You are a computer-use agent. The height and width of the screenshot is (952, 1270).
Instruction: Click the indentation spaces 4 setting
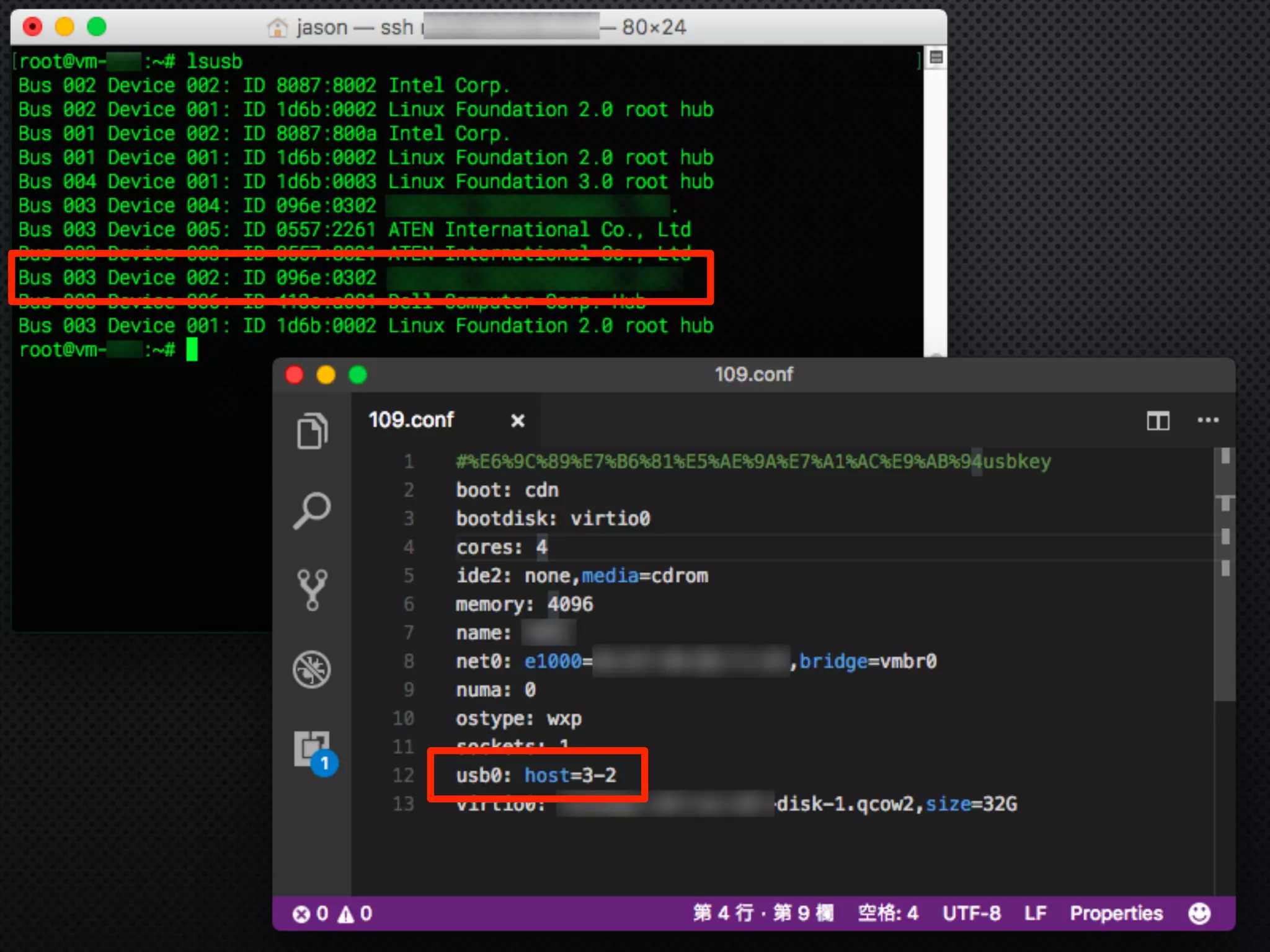pos(887,914)
